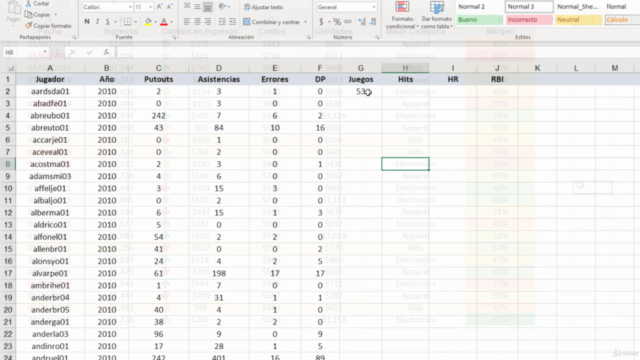The width and height of the screenshot is (640, 360).
Task: Expand Combinar y centrar dropdown arrow
Action: pos(305,22)
